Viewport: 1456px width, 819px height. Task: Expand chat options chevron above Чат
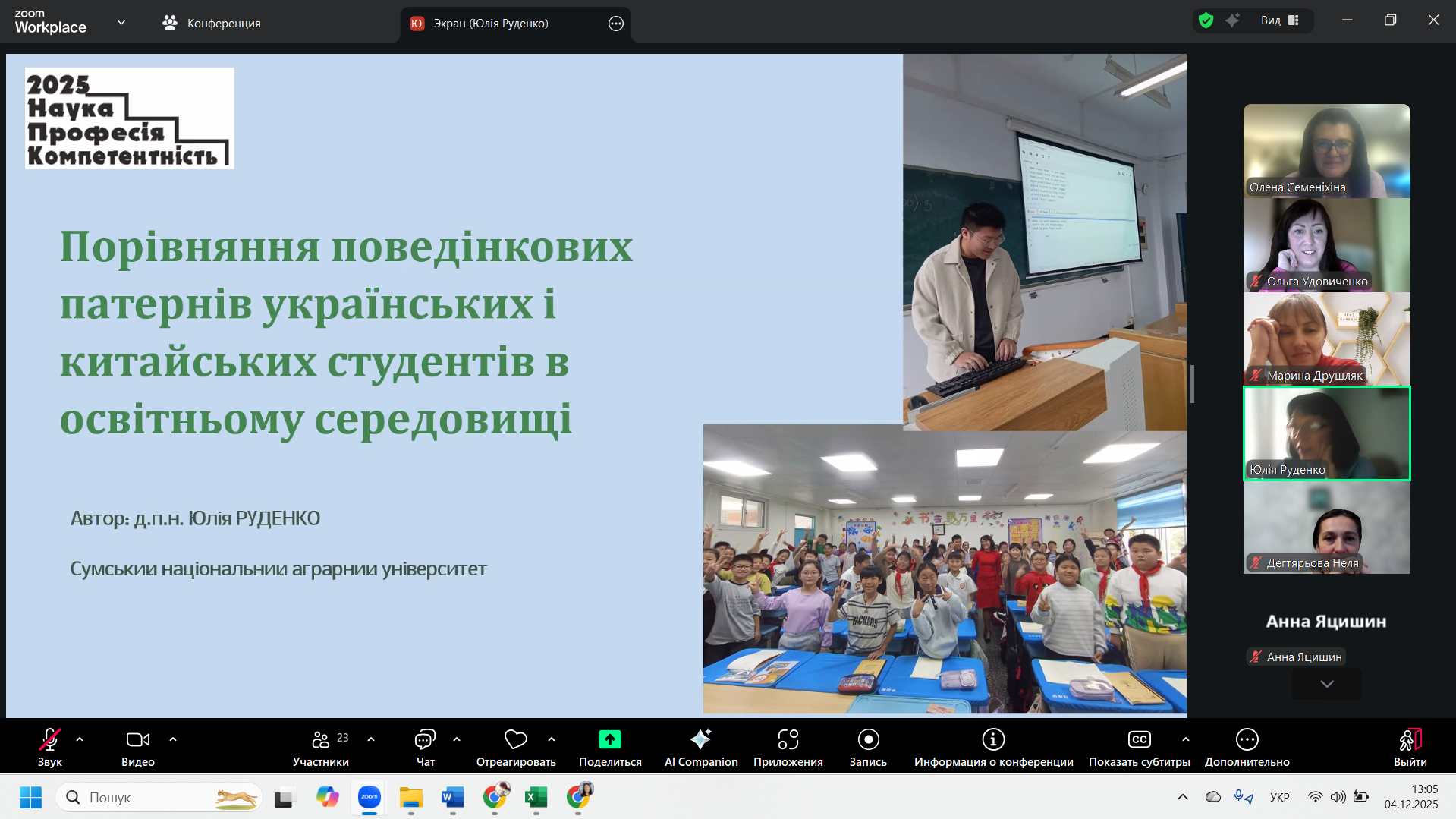coord(456,739)
